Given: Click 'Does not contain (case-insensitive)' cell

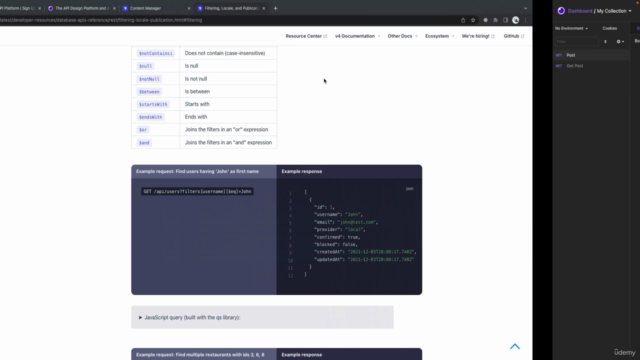Looking at the screenshot, I should pyautogui.click(x=228, y=53).
